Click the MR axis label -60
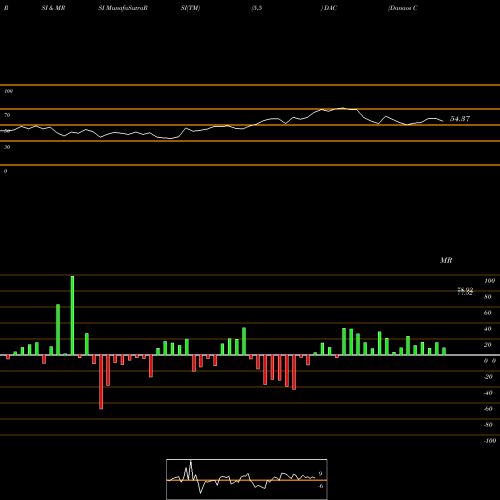 click(x=488, y=409)
